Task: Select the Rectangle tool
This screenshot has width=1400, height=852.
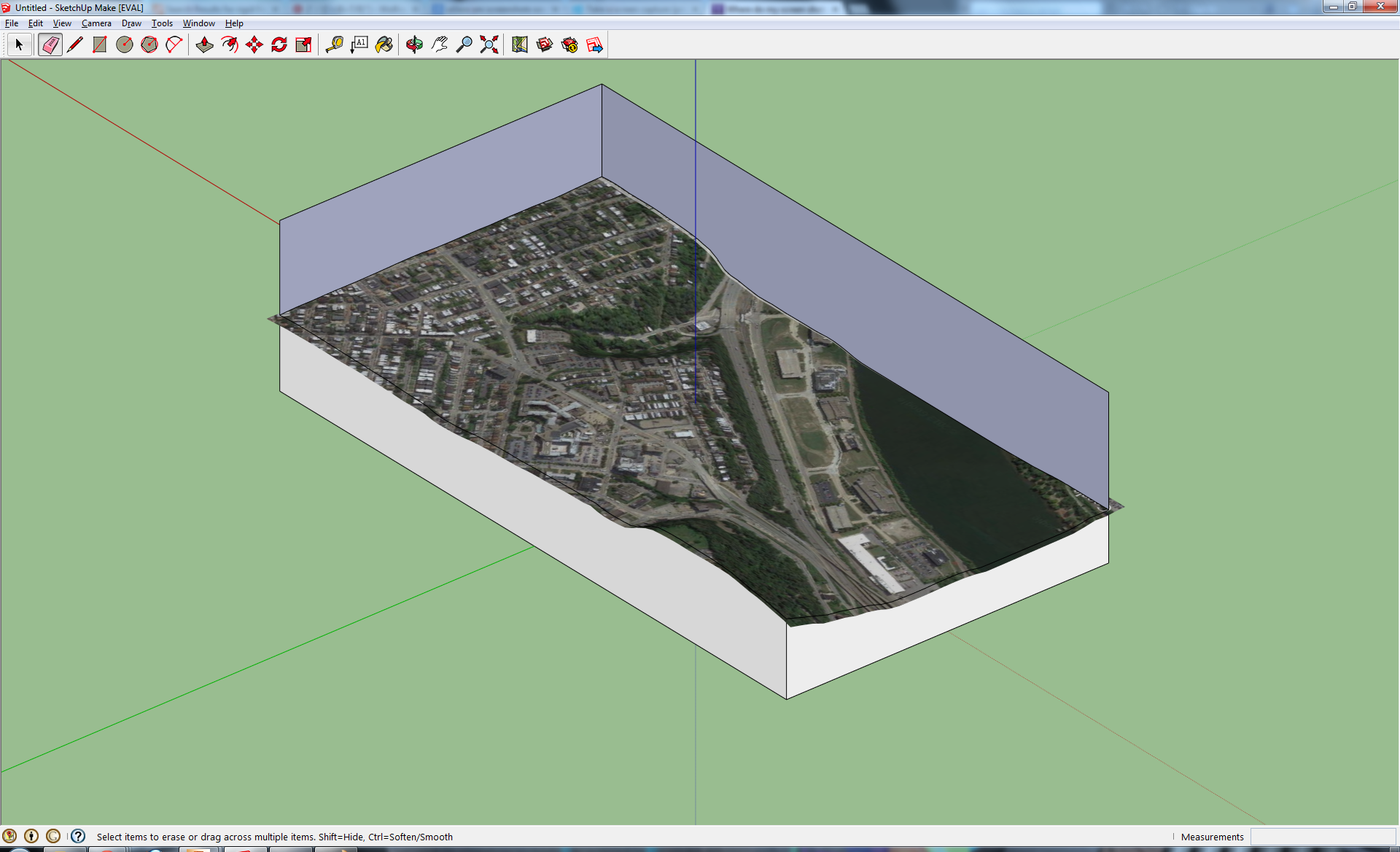Action: pos(100,45)
